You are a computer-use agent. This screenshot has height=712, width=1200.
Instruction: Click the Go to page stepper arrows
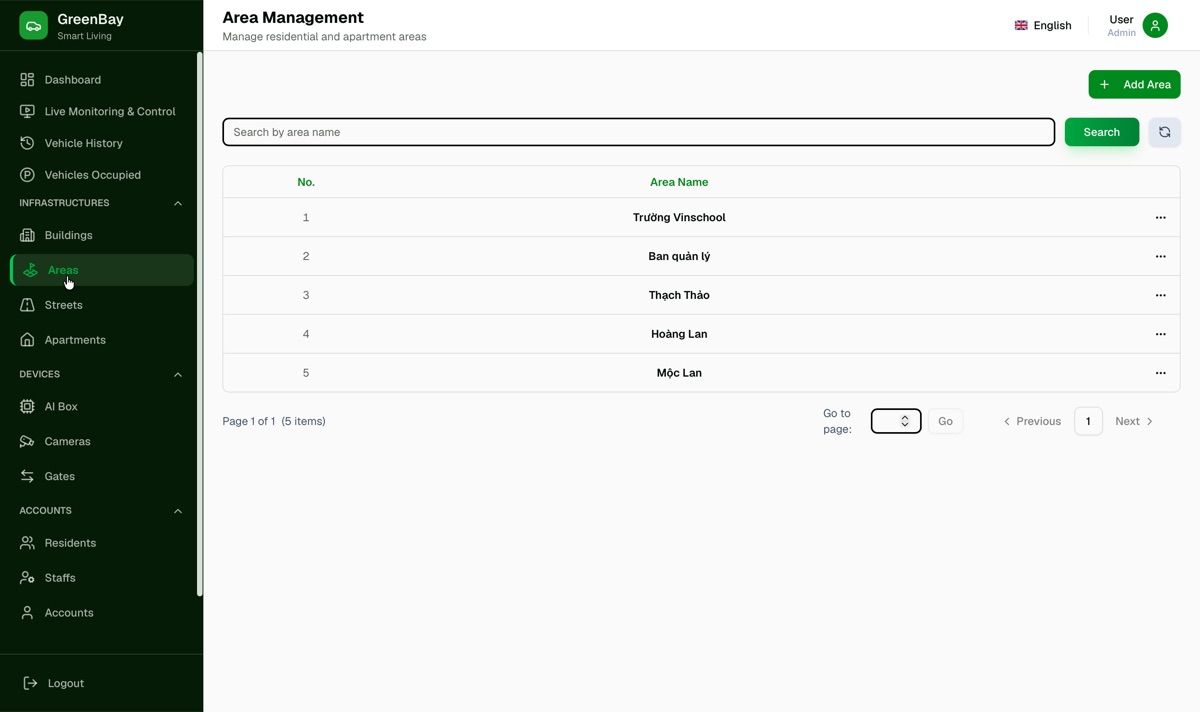(x=905, y=421)
